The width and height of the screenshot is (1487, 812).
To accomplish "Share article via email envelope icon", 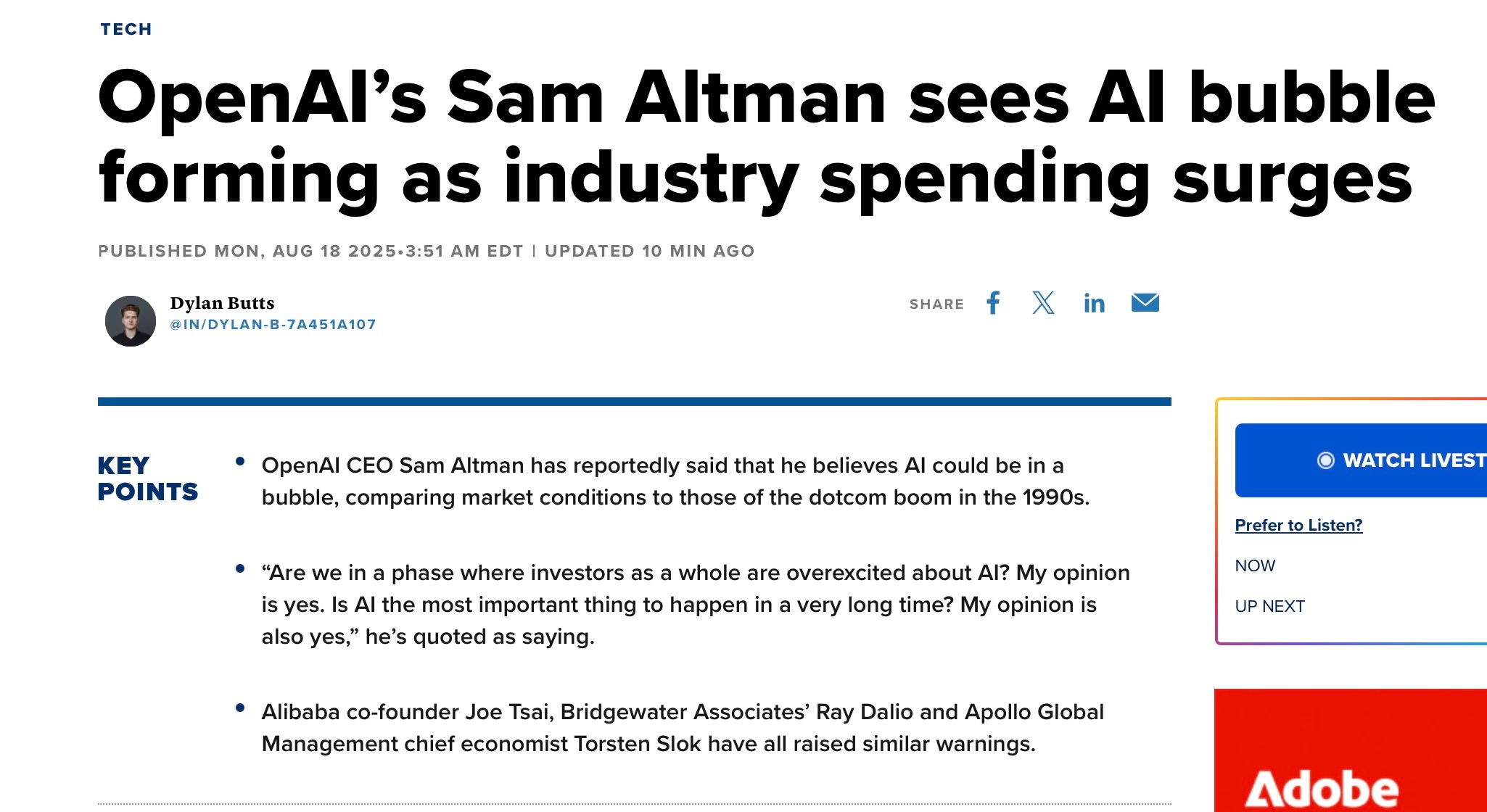I will (1145, 303).
